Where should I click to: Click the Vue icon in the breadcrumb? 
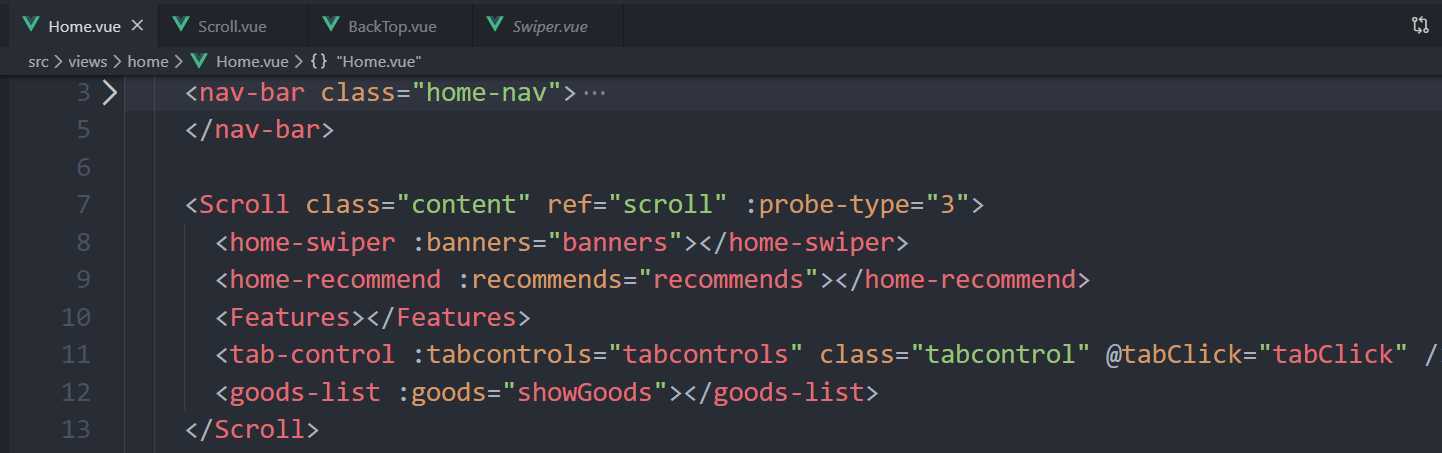(198, 61)
